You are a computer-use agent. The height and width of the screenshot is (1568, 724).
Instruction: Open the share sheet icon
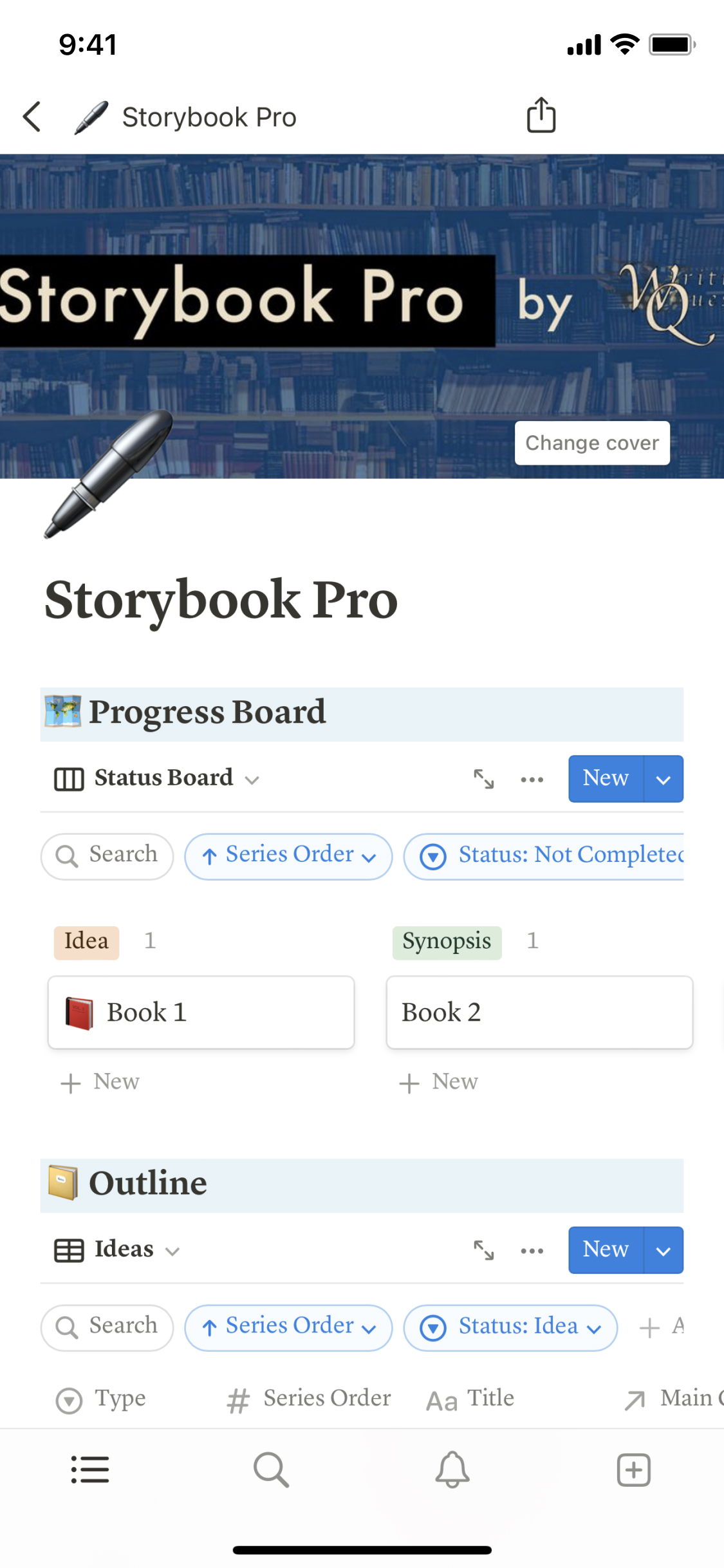click(541, 116)
